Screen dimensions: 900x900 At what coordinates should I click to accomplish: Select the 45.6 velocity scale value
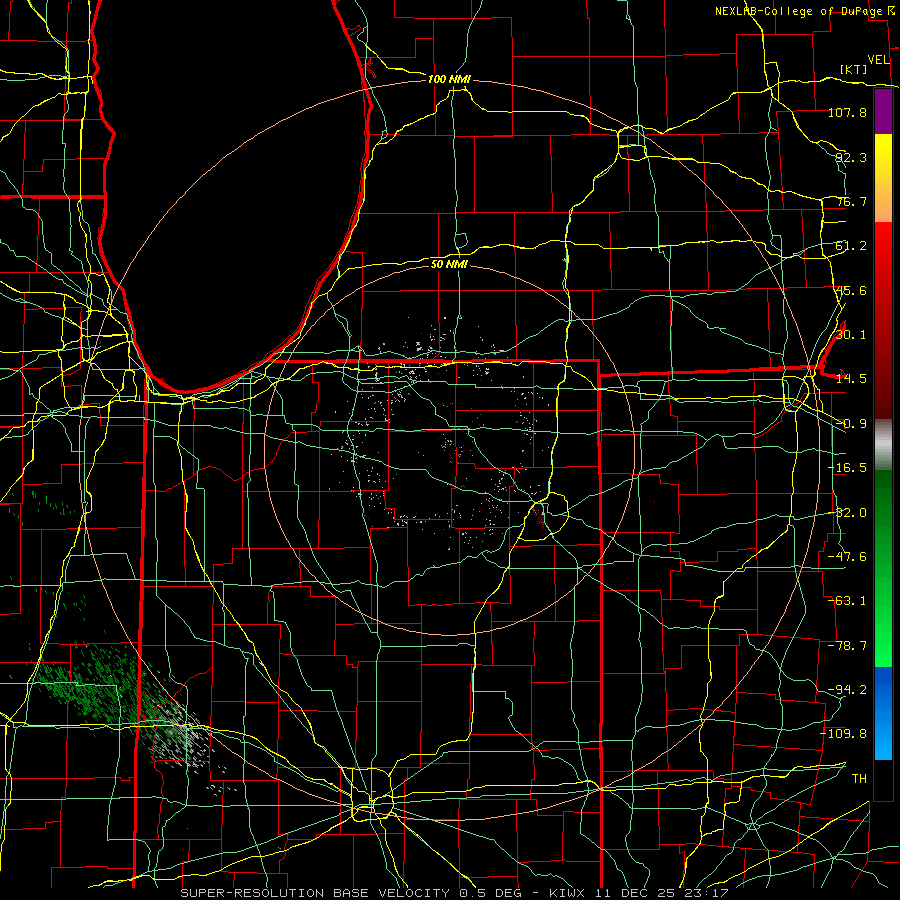coord(851,290)
